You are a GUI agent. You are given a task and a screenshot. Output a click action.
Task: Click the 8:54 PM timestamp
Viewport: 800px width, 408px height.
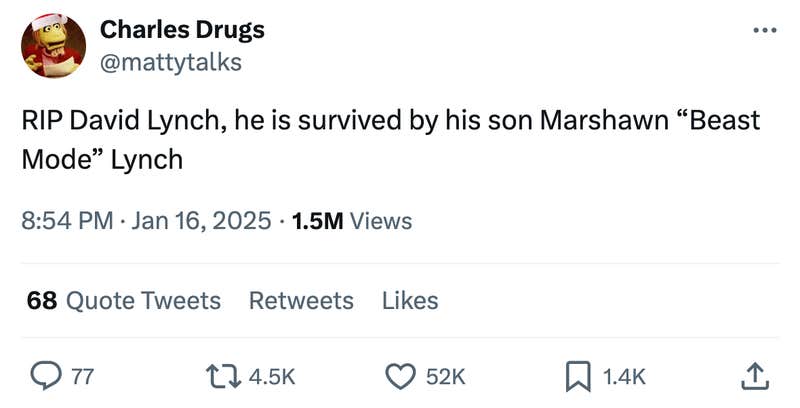pyautogui.click(x=66, y=221)
